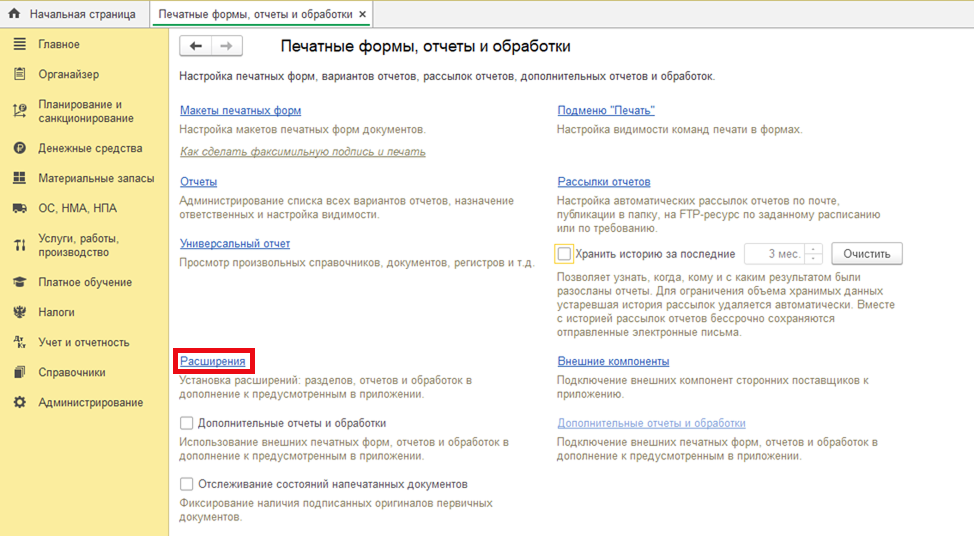
Task: Close the Печатные формы, отчеты и обработки tab
Action: (363, 14)
